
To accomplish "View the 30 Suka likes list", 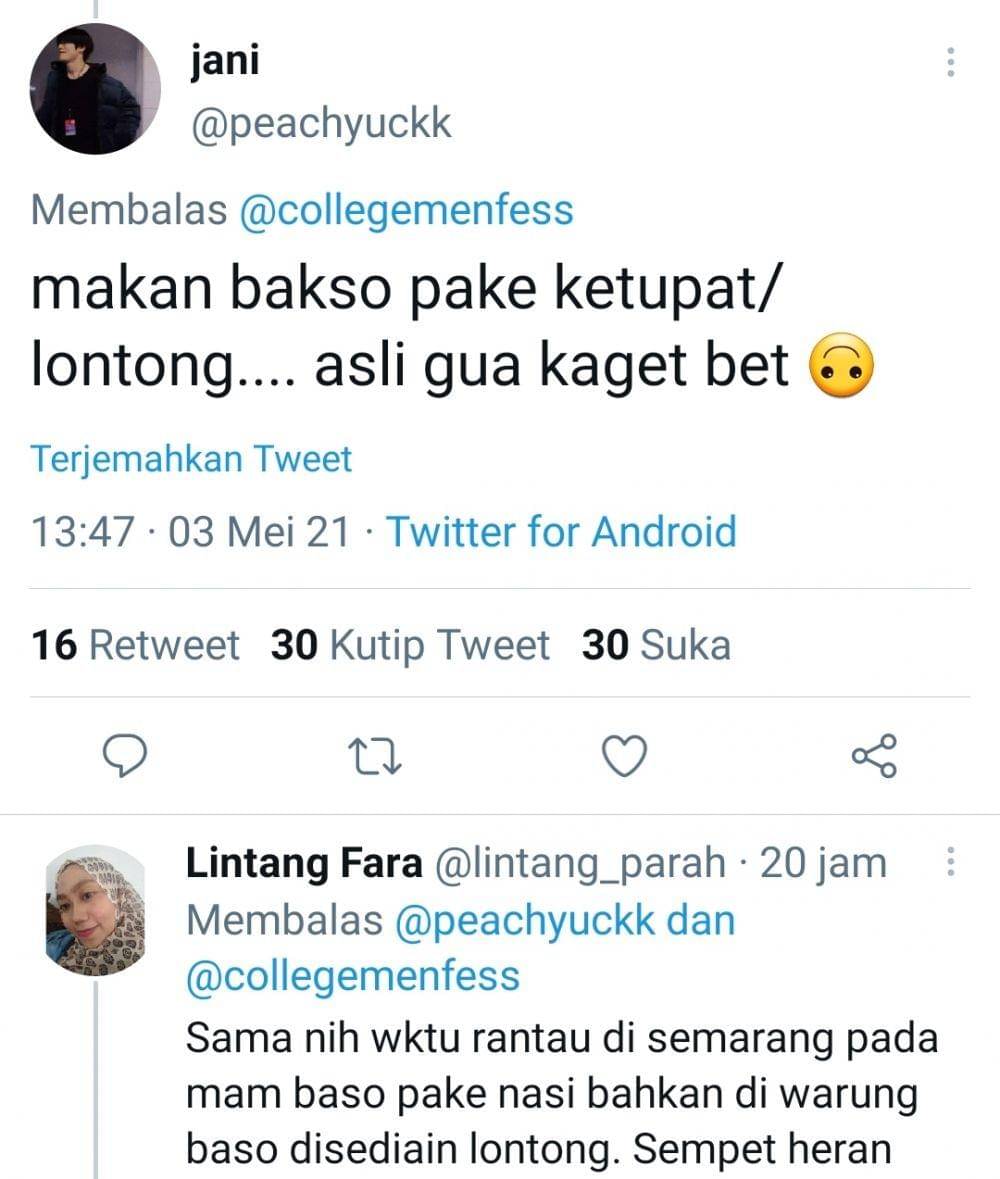I will point(656,645).
